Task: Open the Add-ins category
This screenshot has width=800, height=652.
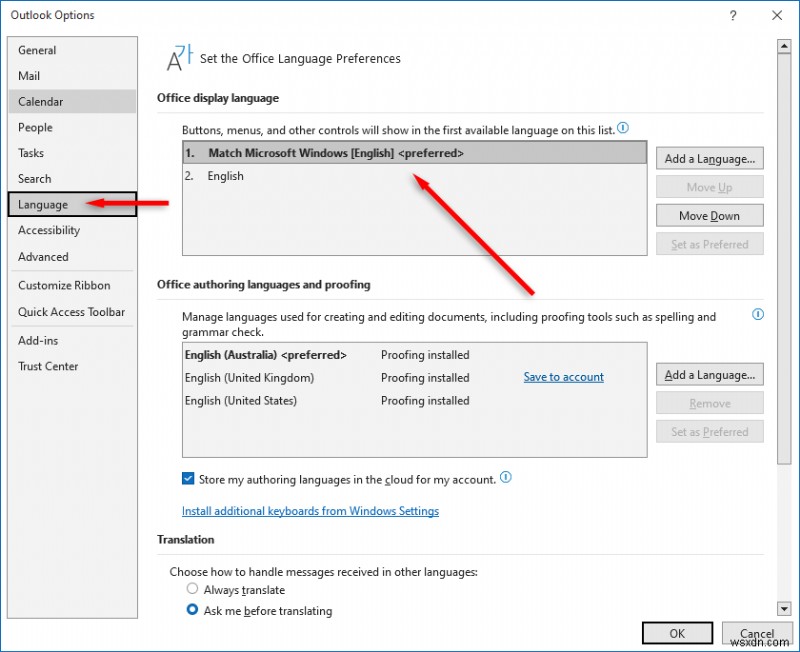Action: [x=72, y=340]
